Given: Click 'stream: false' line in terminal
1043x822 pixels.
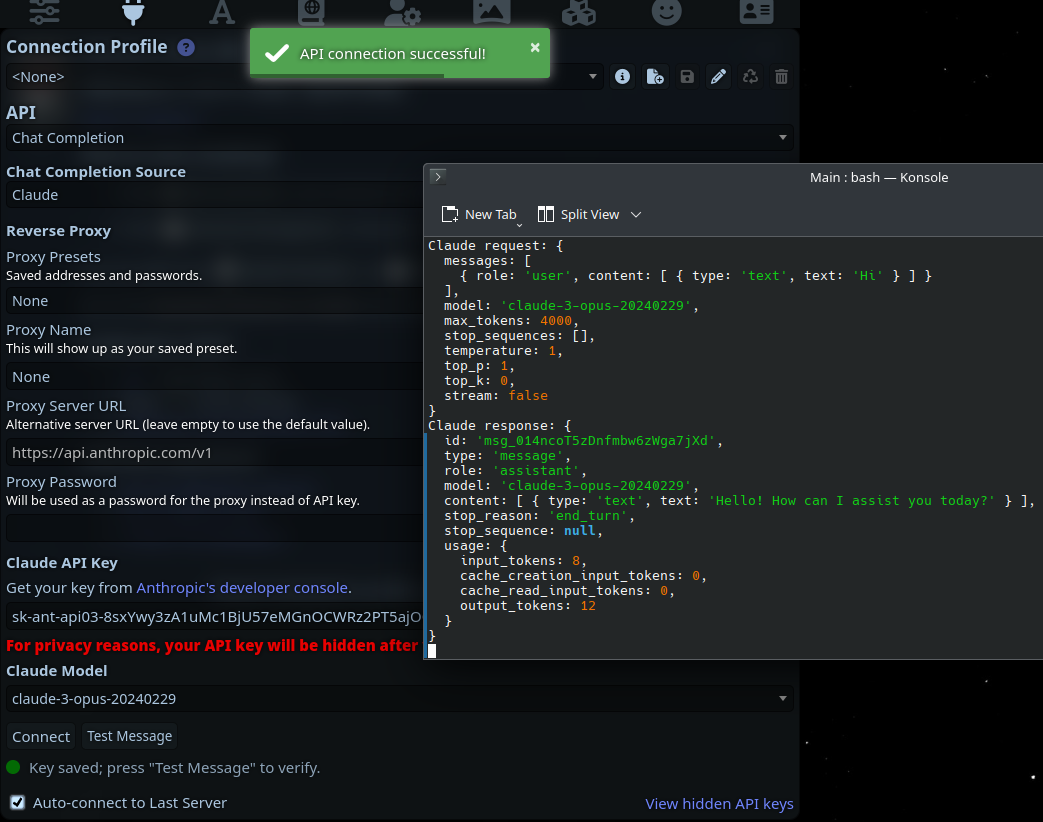Looking at the screenshot, I should [x=496, y=396].
